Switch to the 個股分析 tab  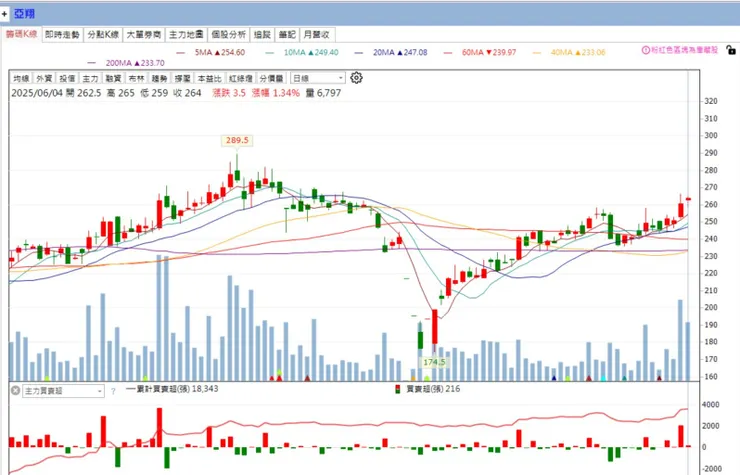pyautogui.click(x=228, y=34)
